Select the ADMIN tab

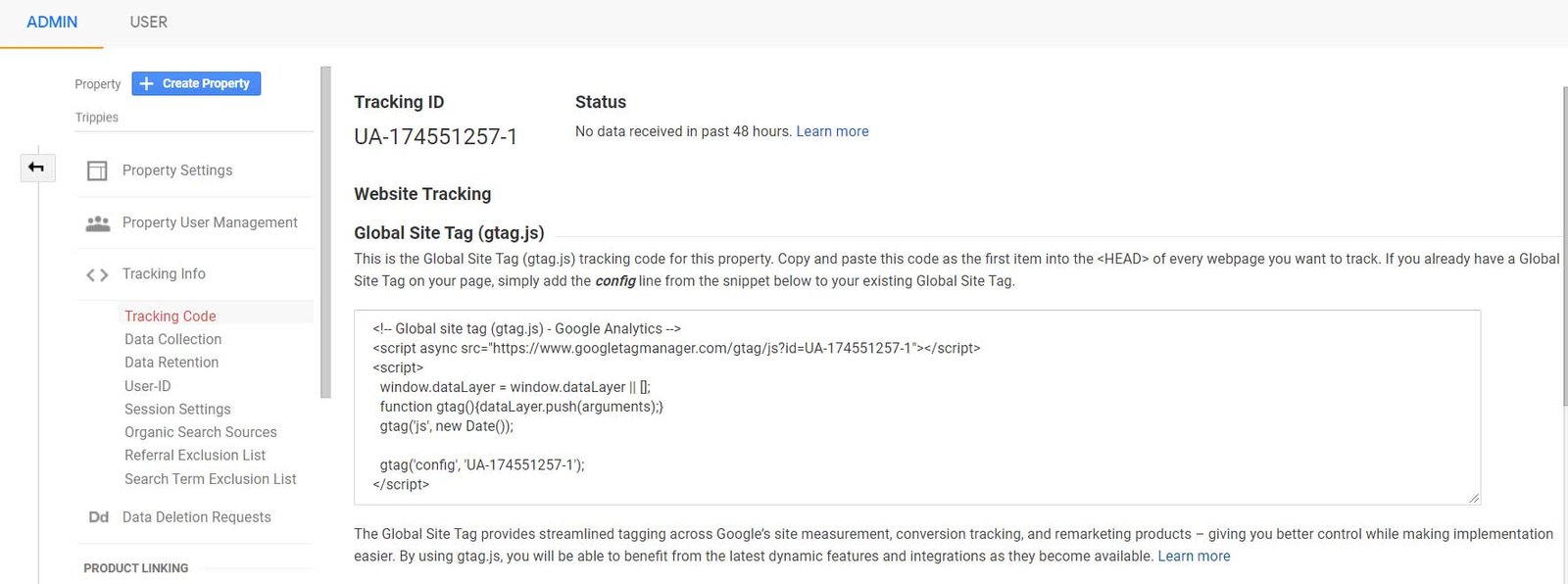52,22
